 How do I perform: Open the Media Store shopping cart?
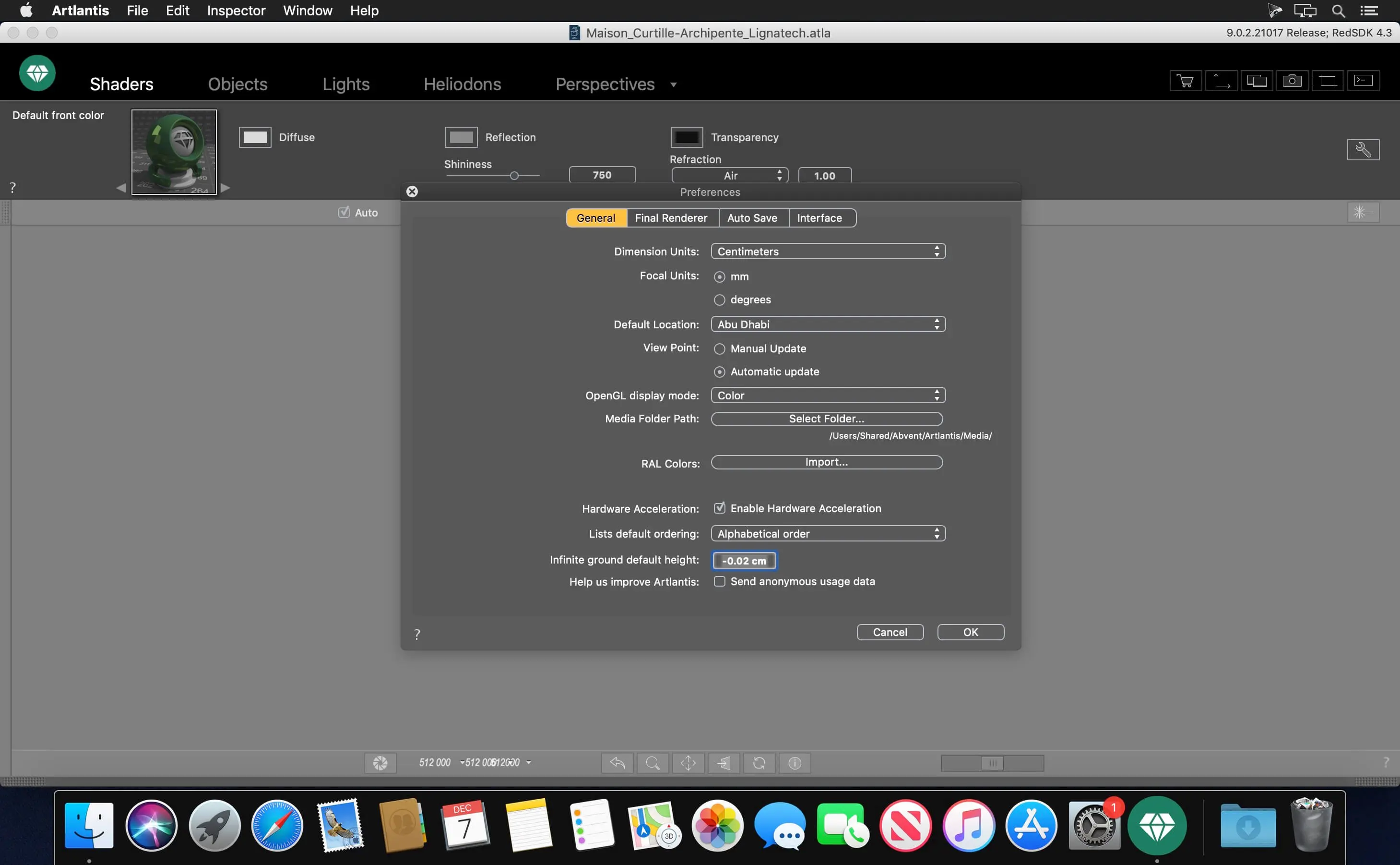click(x=1185, y=80)
